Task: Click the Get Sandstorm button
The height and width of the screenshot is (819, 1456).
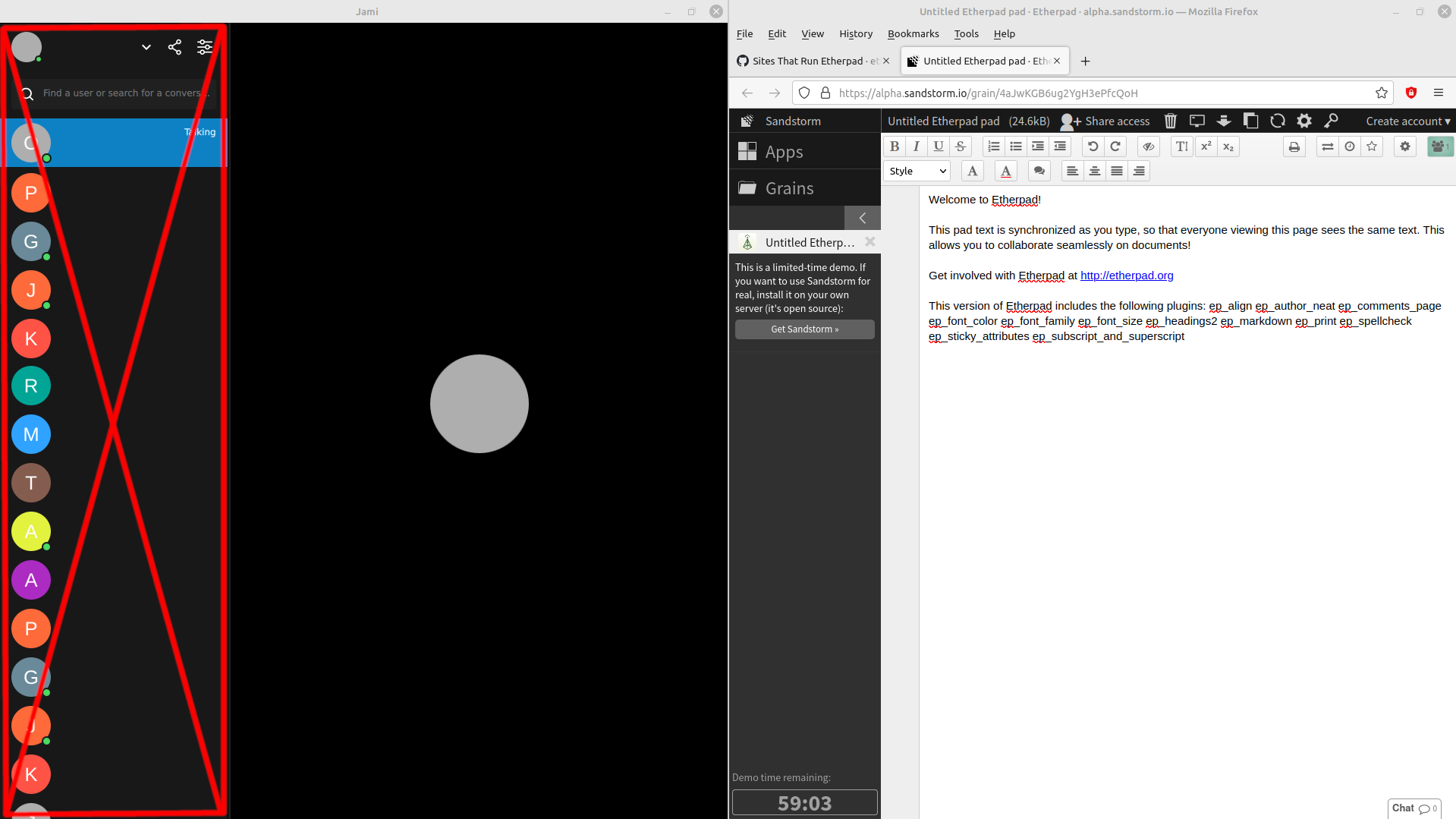Action: point(804,329)
